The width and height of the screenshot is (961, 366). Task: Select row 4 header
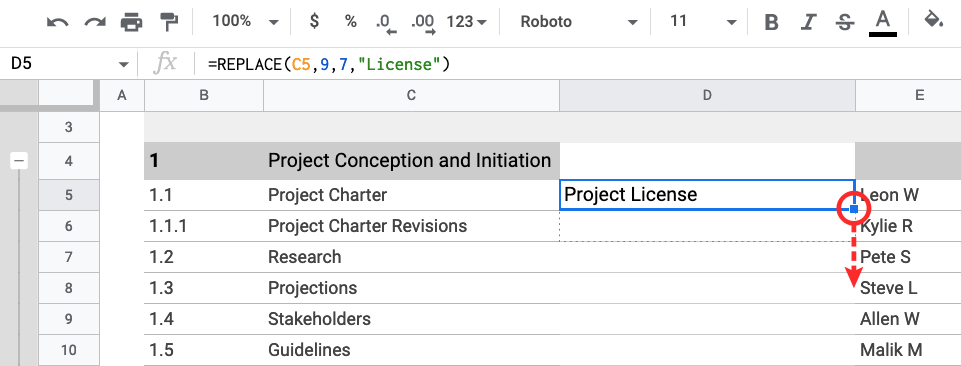[69, 161]
